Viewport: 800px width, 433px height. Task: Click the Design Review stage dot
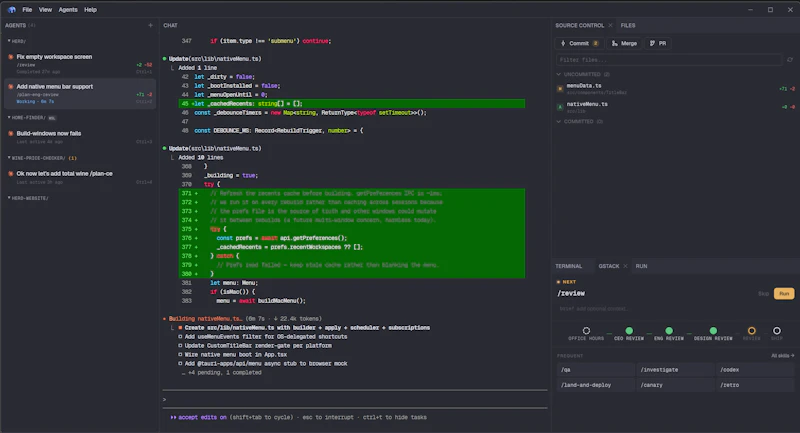click(713, 331)
